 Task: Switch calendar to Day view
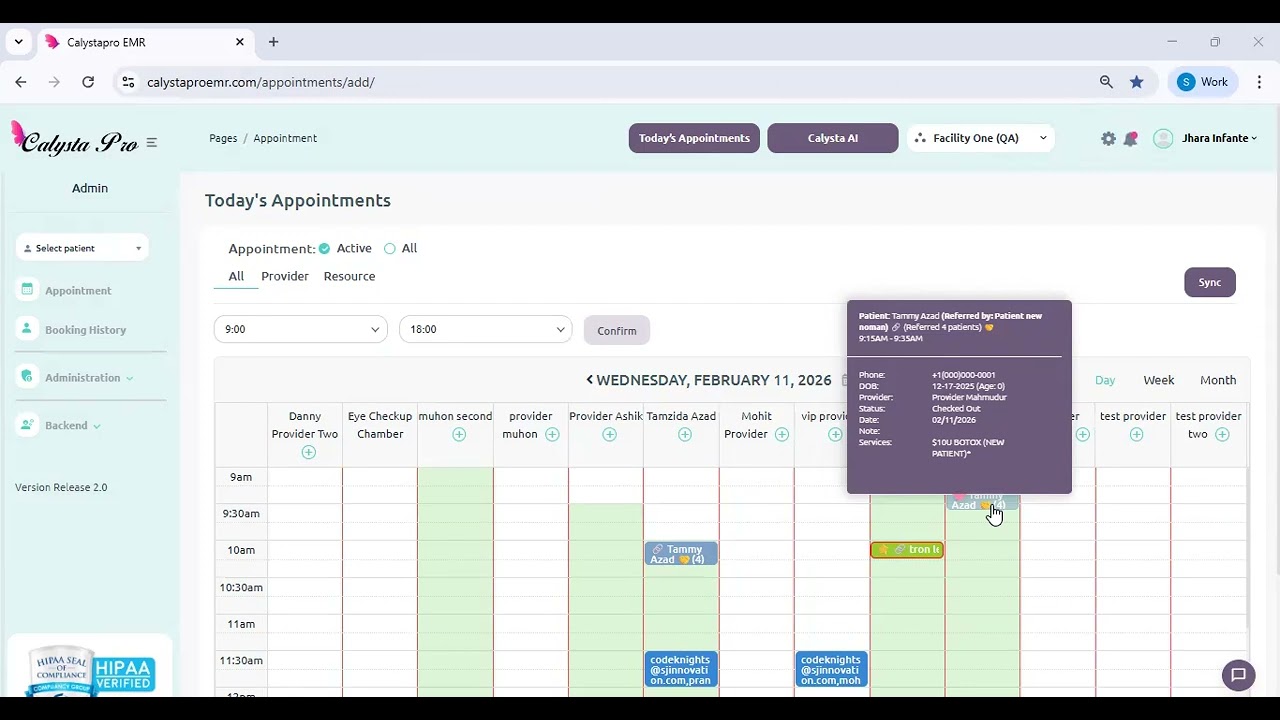[1105, 380]
